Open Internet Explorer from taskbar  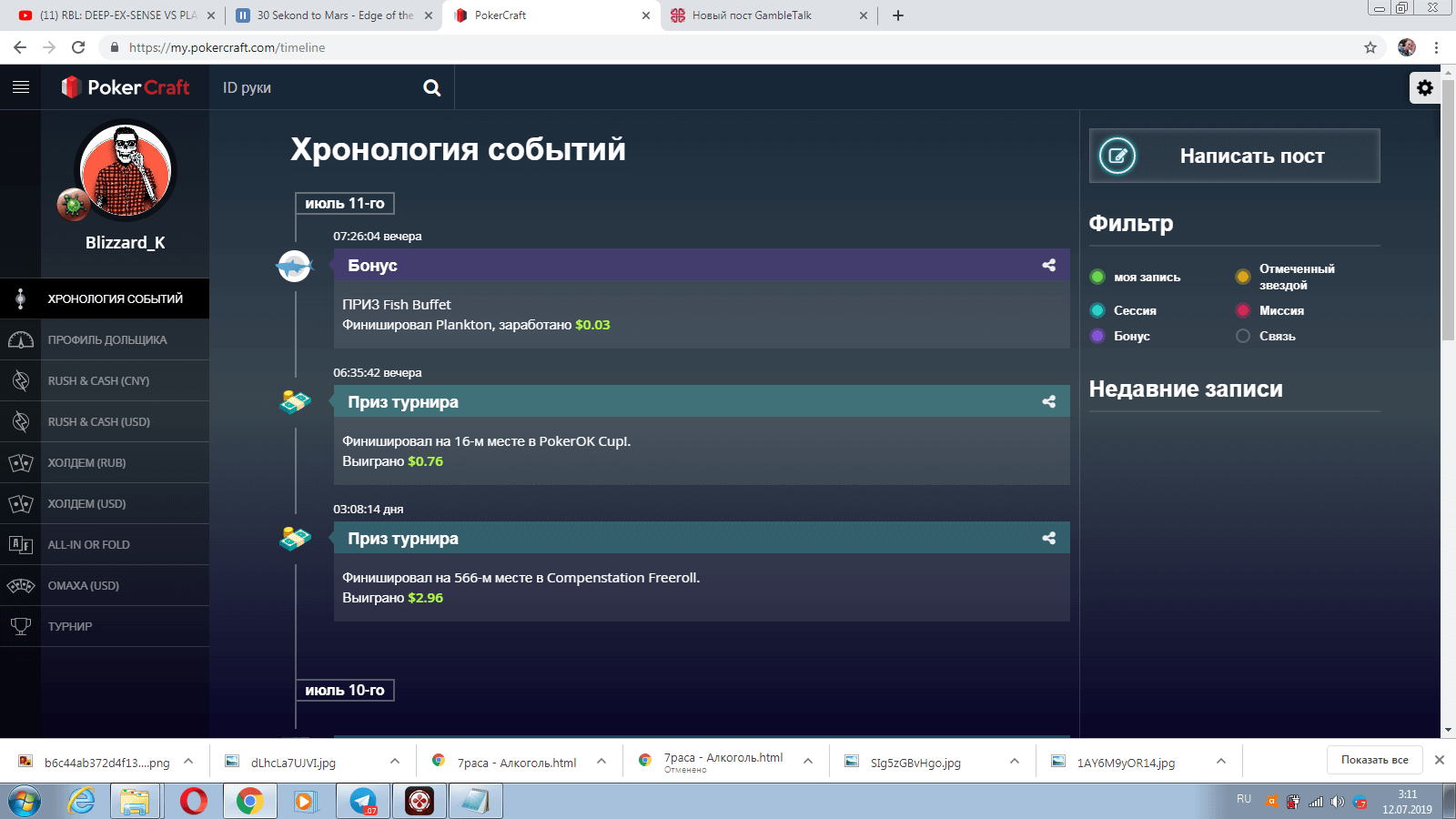click(x=81, y=802)
